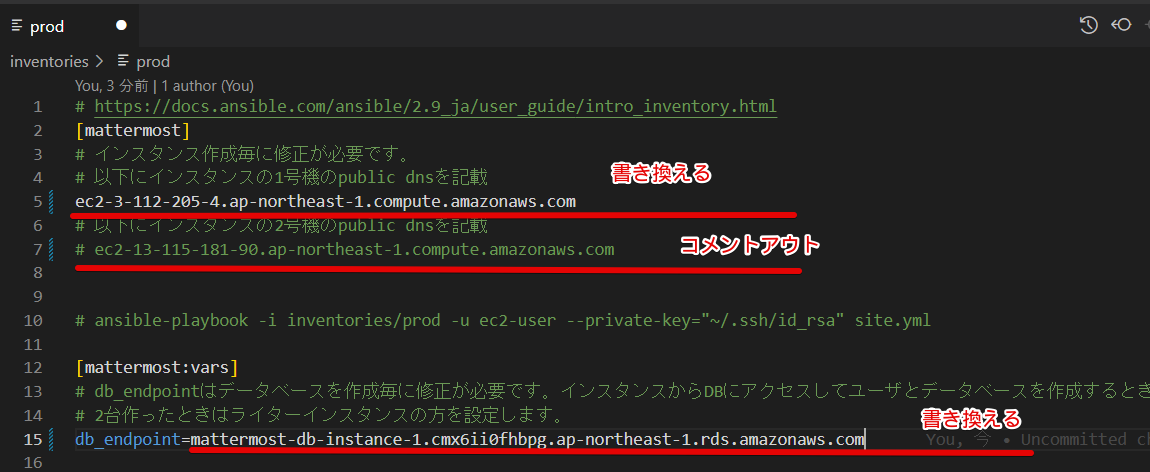
Task: Click the [mattermost:vars] section header
Action: (157, 367)
